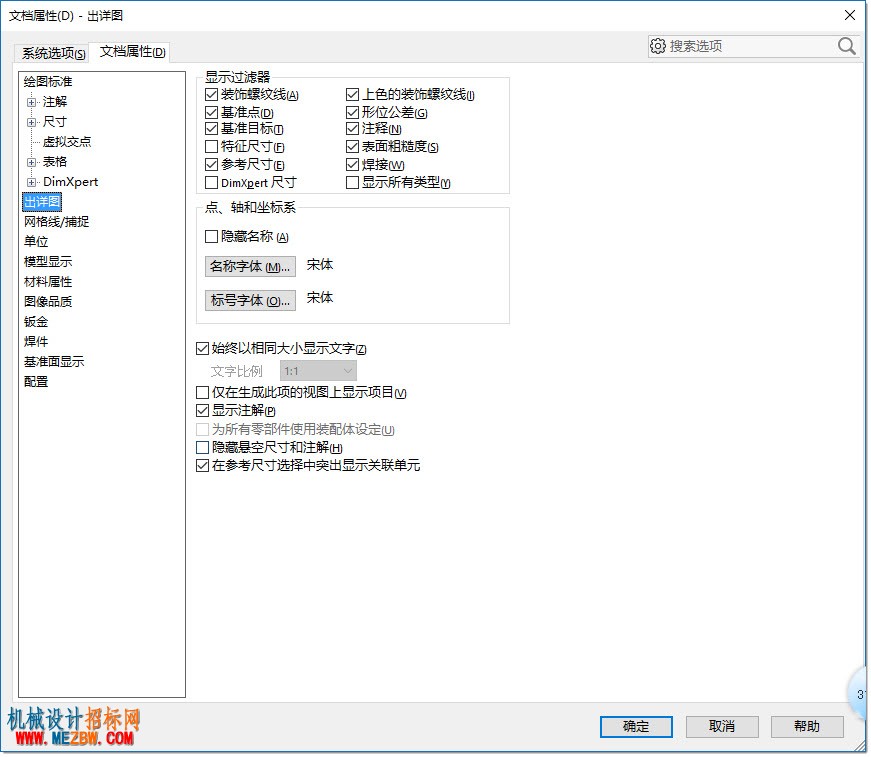Confirm with the 确定 button
The width and height of the screenshot is (871, 757).
[638, 728]
